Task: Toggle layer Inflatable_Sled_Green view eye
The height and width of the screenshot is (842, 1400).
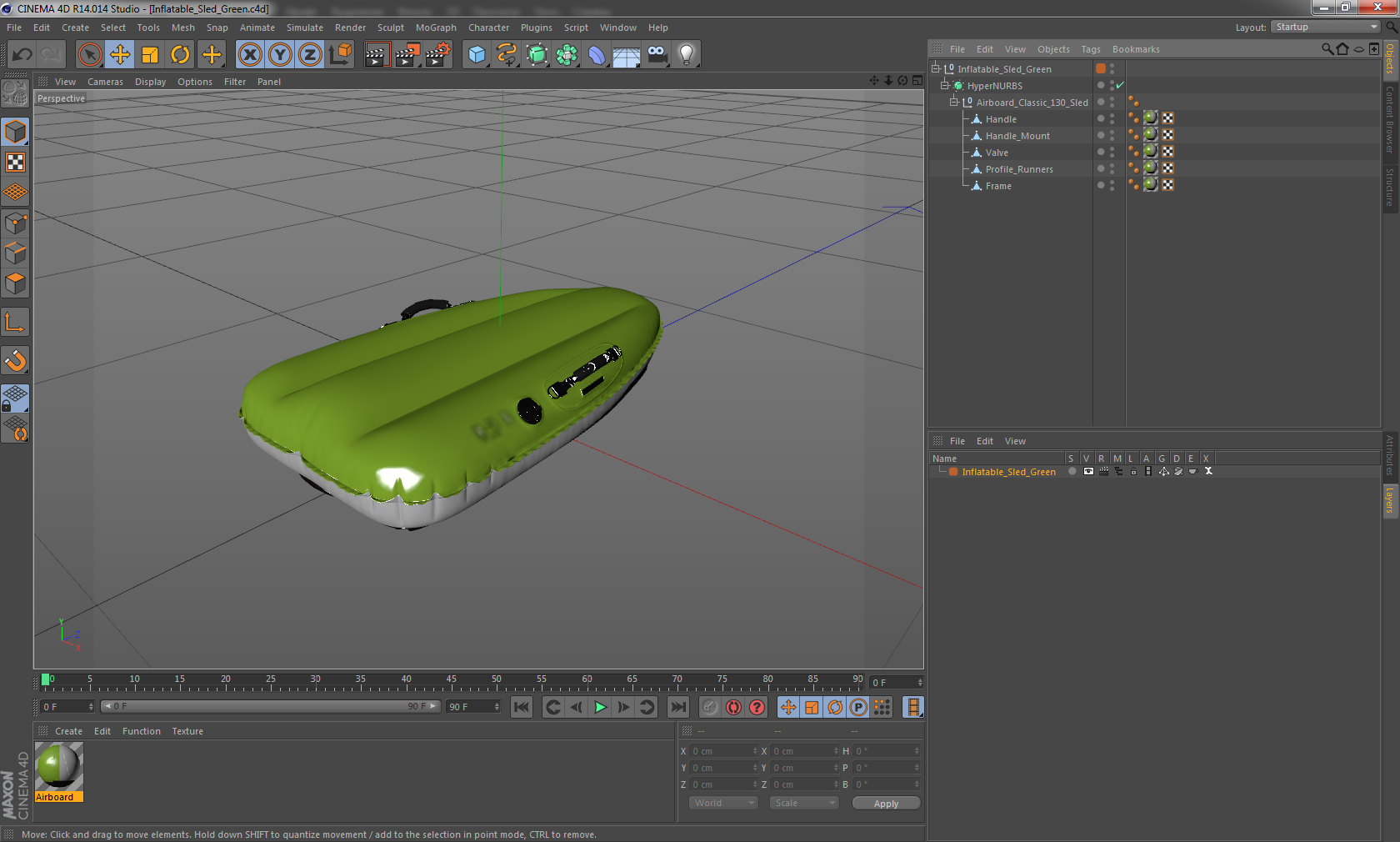Action: click(x=1088, y=472)
